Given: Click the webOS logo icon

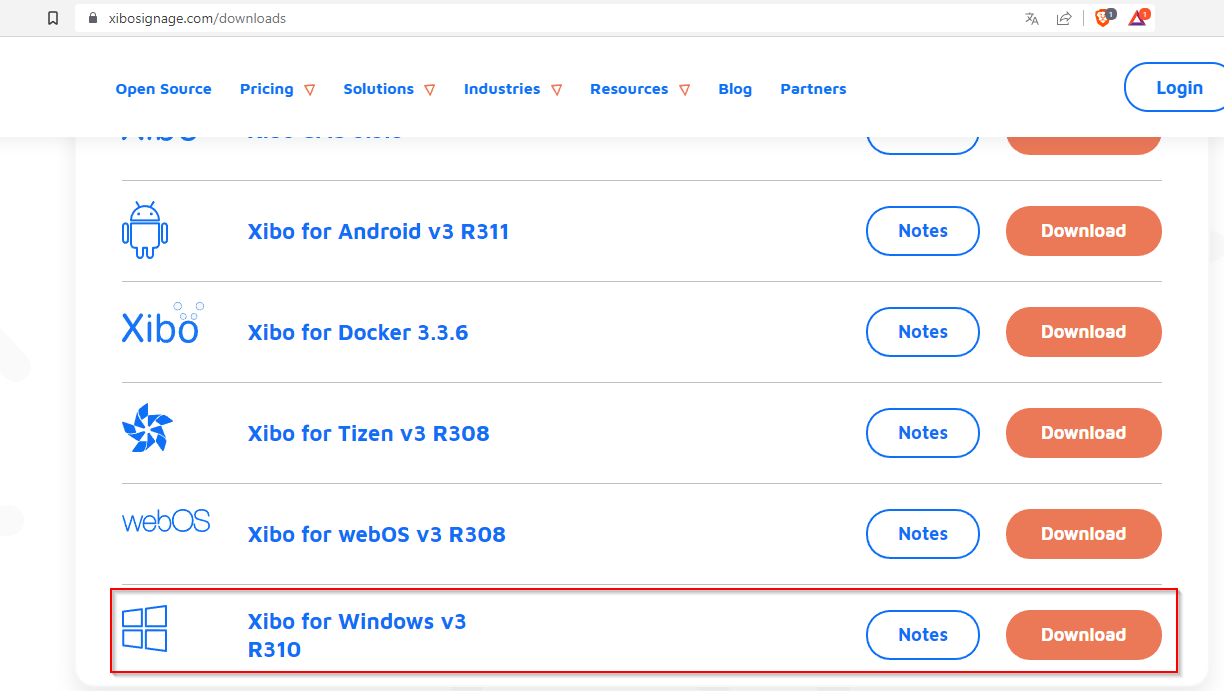Looking at the screenshot, I should (166, 521).
